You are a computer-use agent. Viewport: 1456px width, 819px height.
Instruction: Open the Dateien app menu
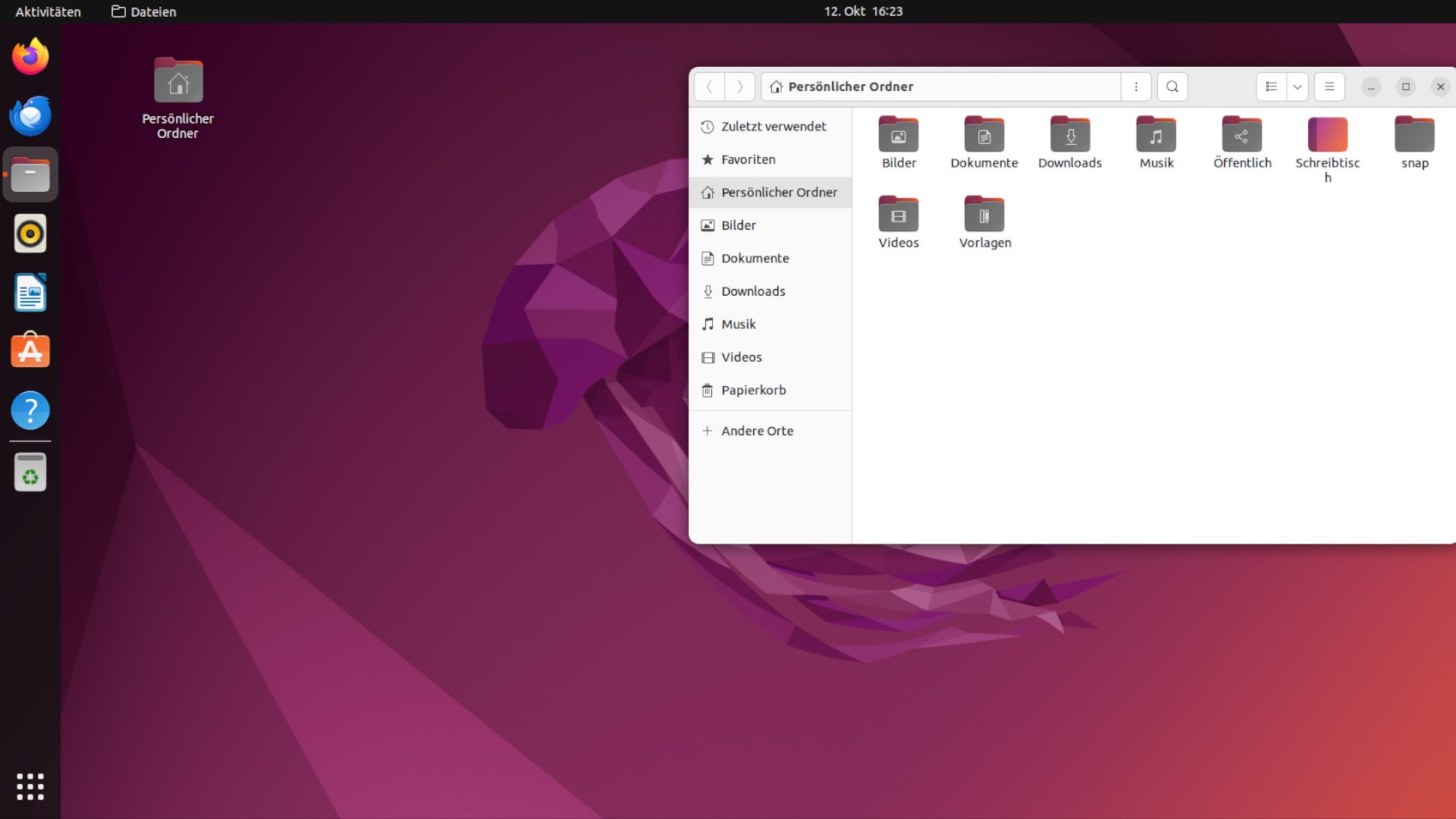pos(144,11)
